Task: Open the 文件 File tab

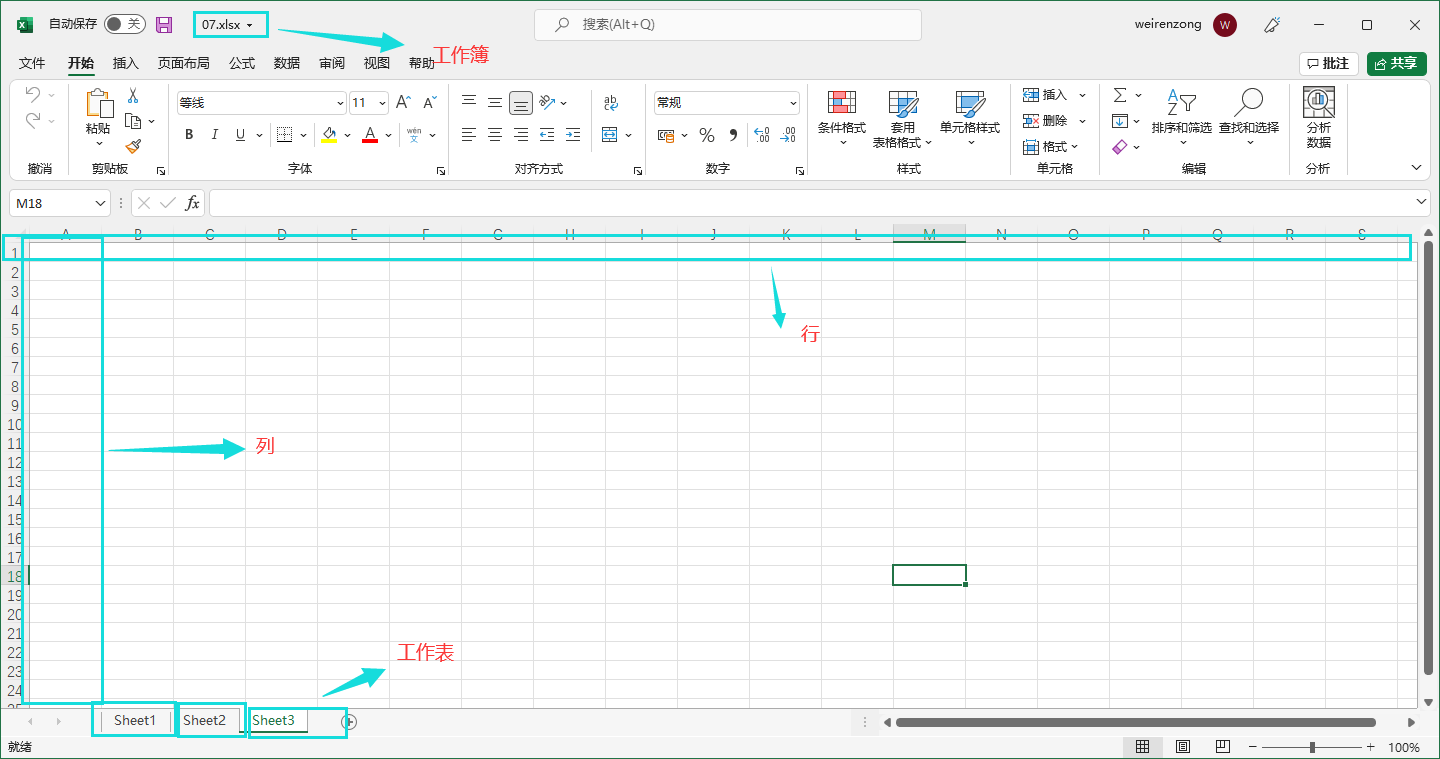Action: [x=32, y=63]
